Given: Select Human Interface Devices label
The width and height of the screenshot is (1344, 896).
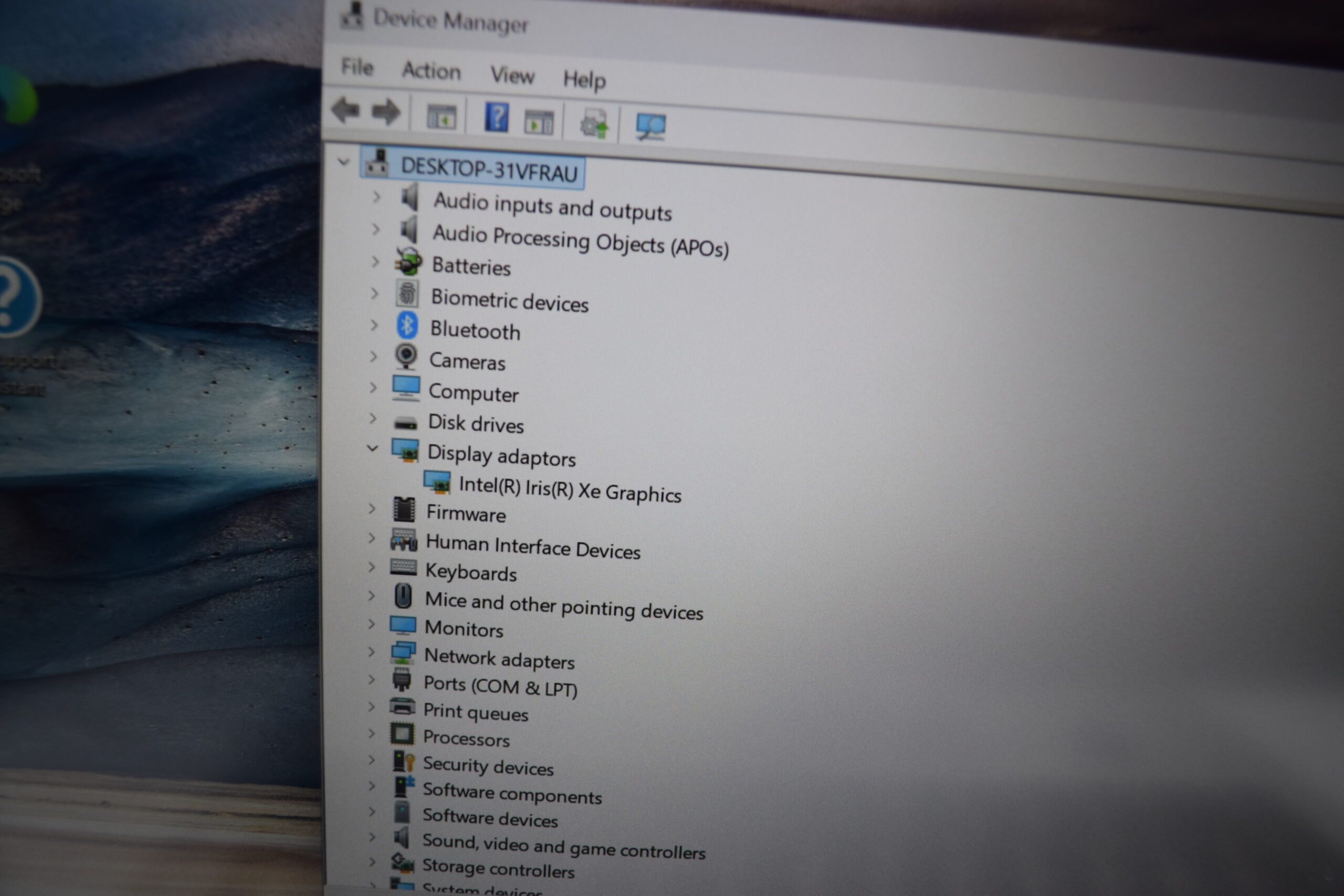Looking at the screenshot, I should 533,546.
